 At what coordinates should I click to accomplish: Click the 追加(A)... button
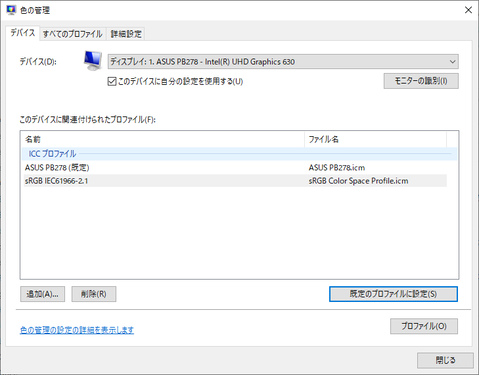coord(42,294)
